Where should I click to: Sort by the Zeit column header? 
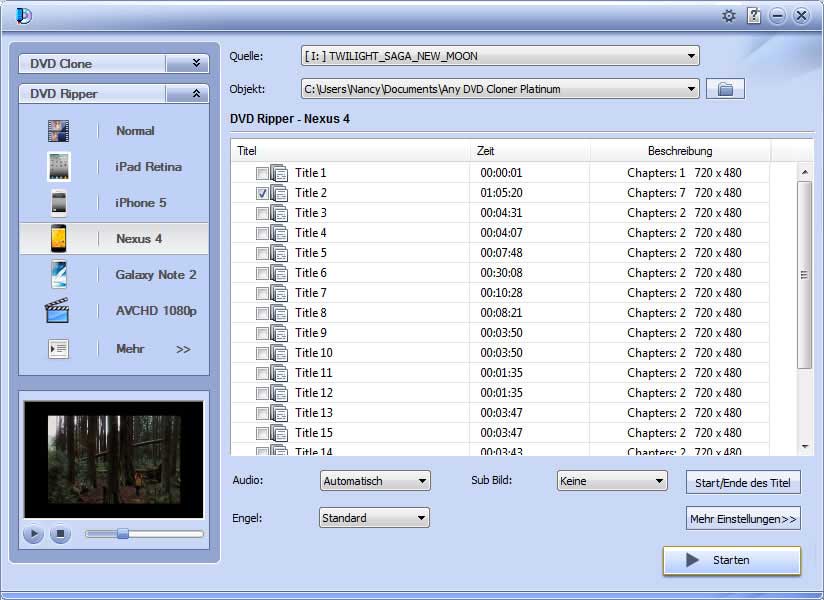(529, 151)
